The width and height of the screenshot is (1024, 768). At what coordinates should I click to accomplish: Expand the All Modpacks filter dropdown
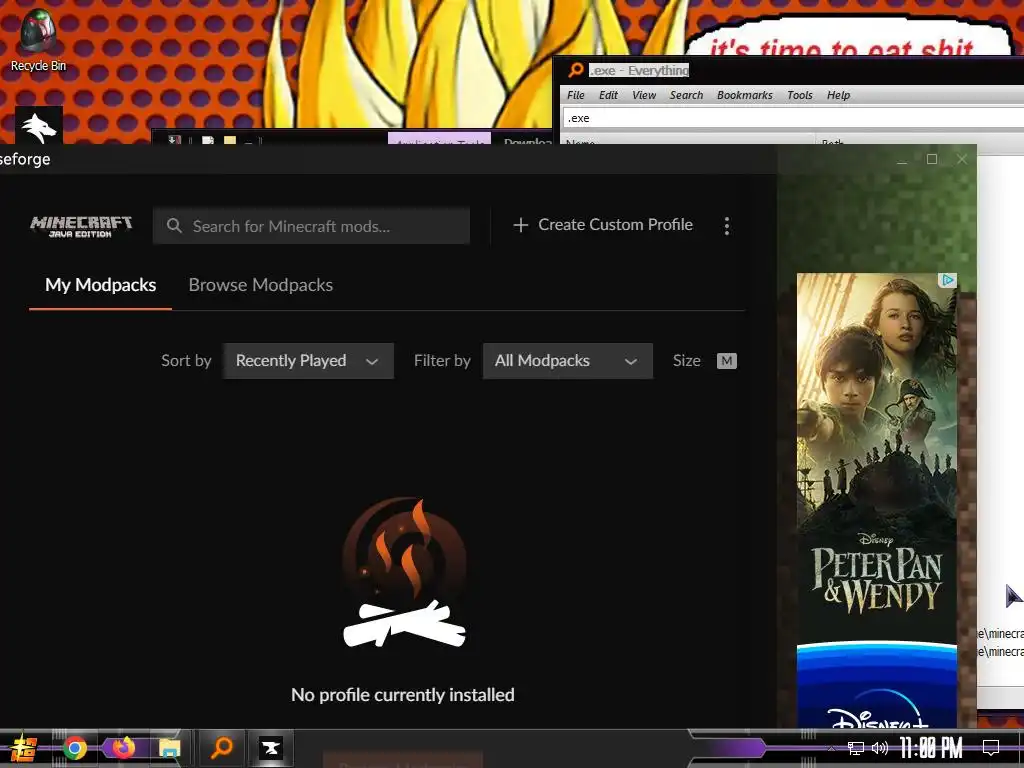568,361
